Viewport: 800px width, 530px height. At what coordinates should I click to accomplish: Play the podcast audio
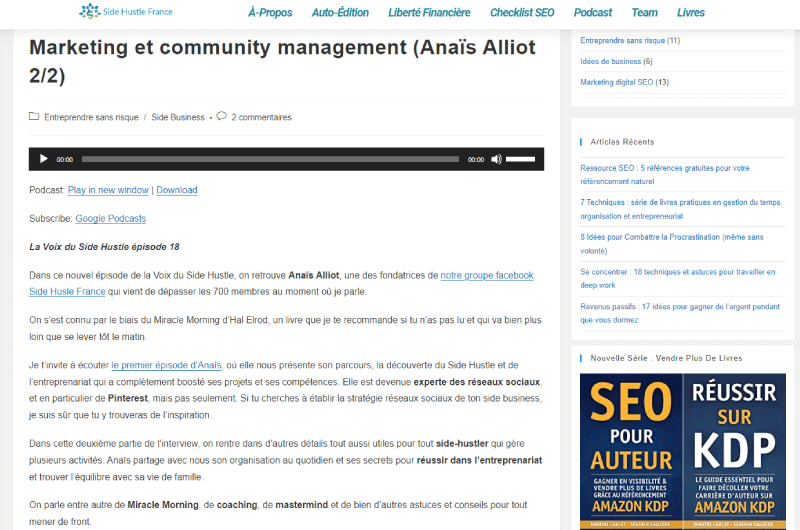click(43, 159)
